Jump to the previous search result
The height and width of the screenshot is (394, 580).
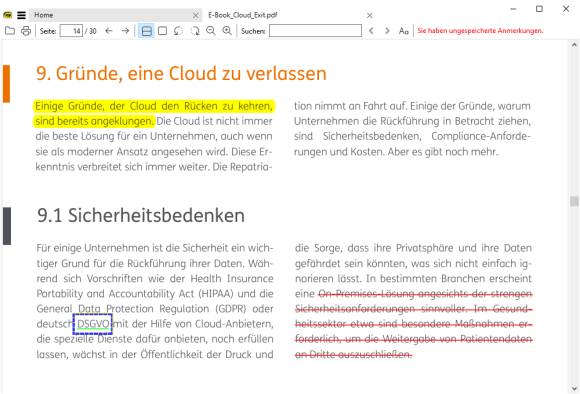click(371, 31)
